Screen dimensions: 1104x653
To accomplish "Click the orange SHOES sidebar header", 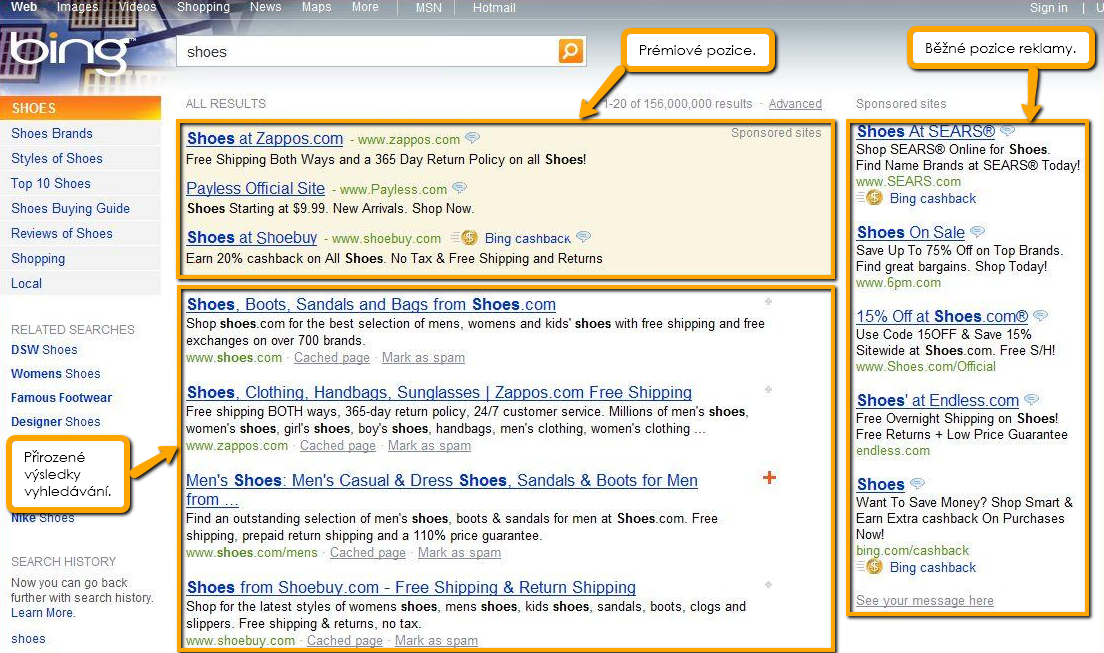I will tap(80, 108).
